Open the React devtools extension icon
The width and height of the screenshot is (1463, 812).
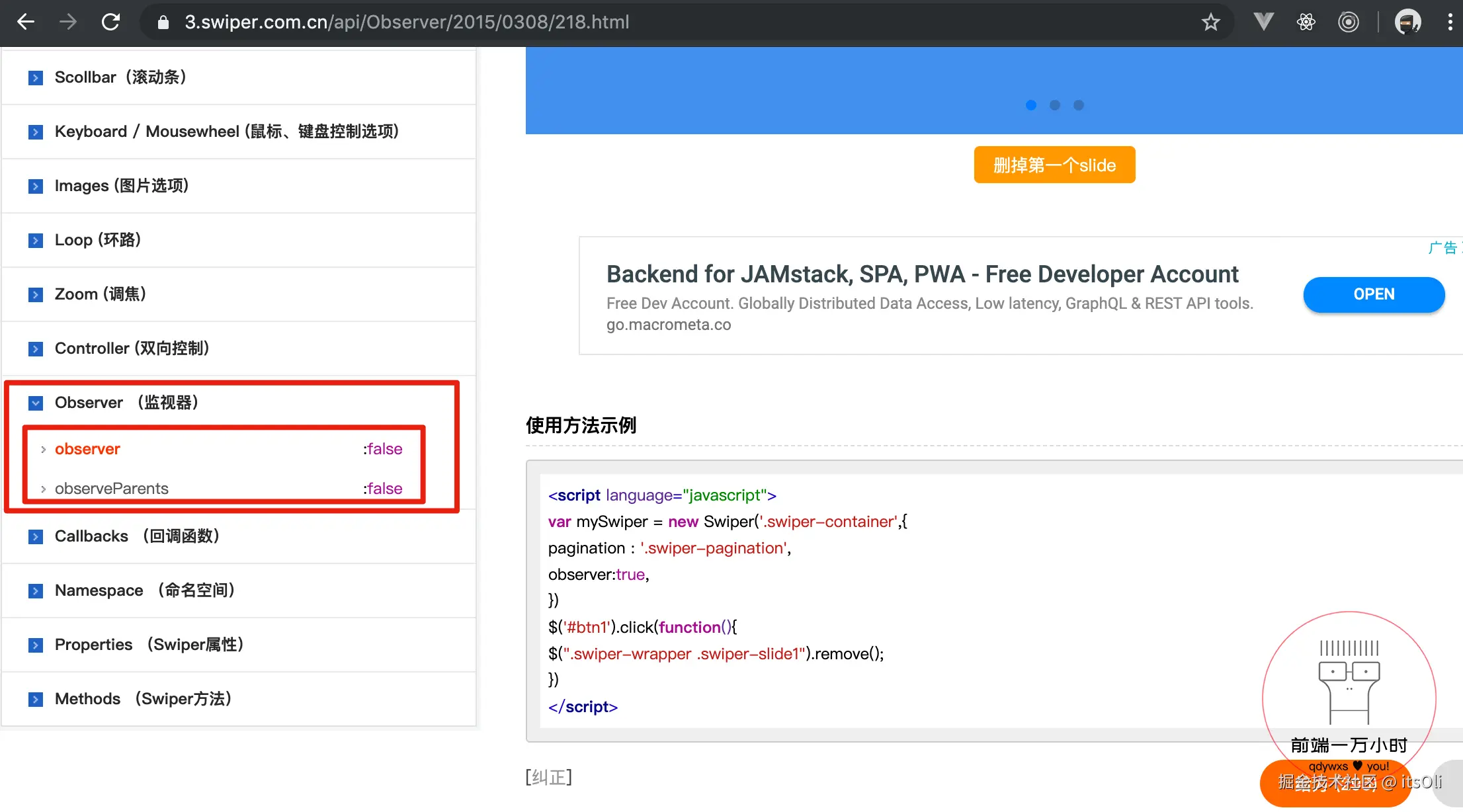(1306, 22)
